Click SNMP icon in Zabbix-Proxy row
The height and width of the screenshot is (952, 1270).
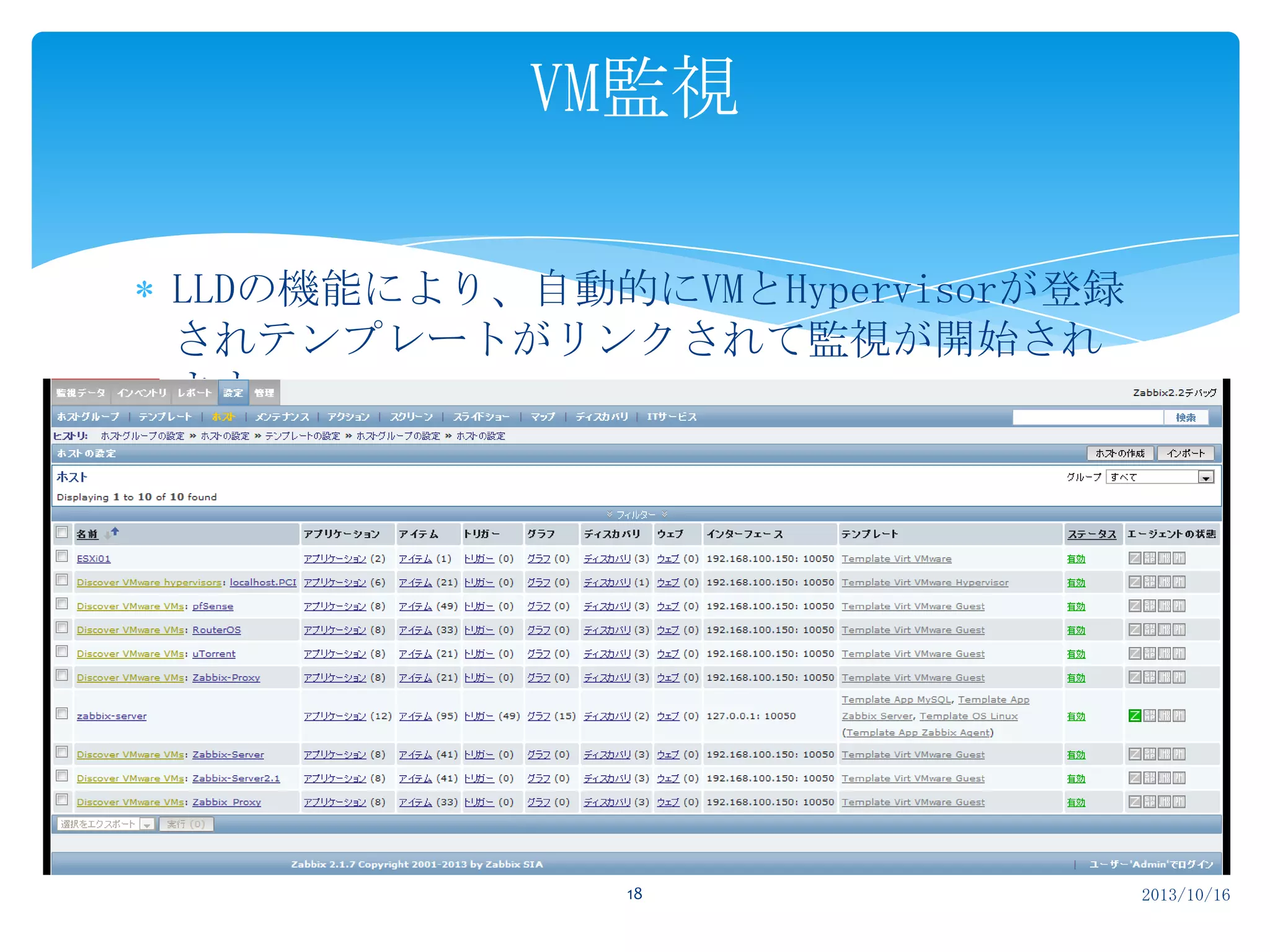[x=1149, y=677]
